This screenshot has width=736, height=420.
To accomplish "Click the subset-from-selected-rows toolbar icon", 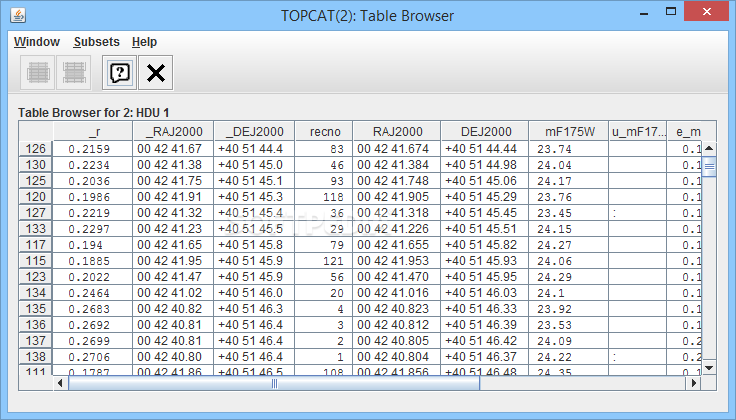I will click(x=38, y=73).
